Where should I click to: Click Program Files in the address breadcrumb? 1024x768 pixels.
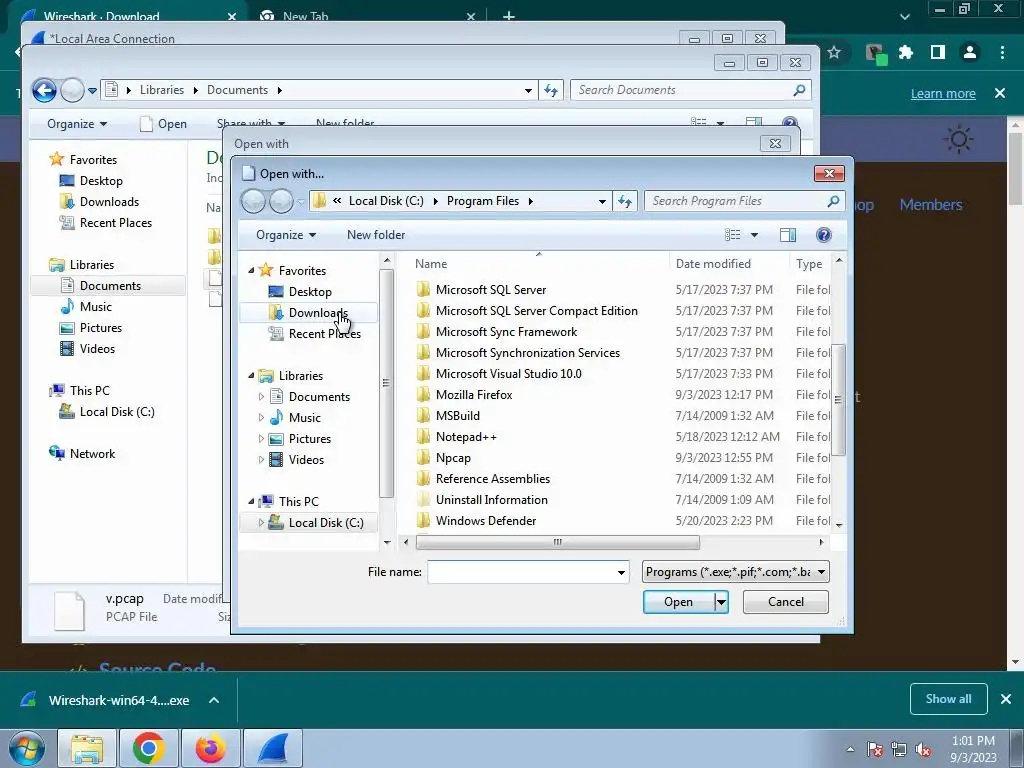483,201
